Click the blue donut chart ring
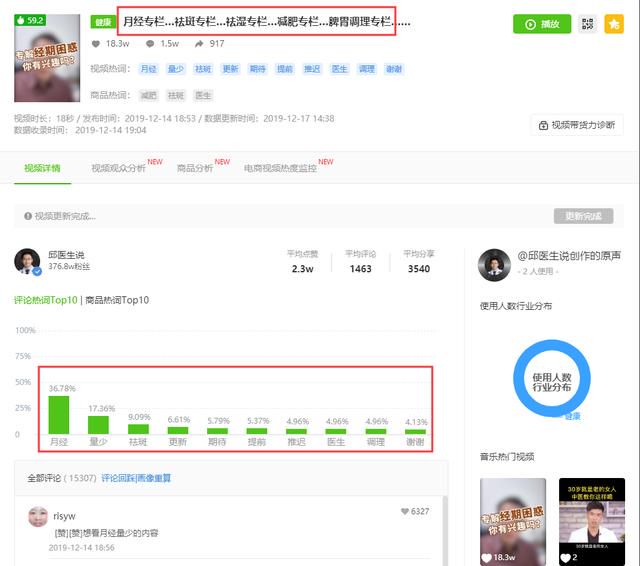This screenshot has height=566, width=640. (551, 379)
